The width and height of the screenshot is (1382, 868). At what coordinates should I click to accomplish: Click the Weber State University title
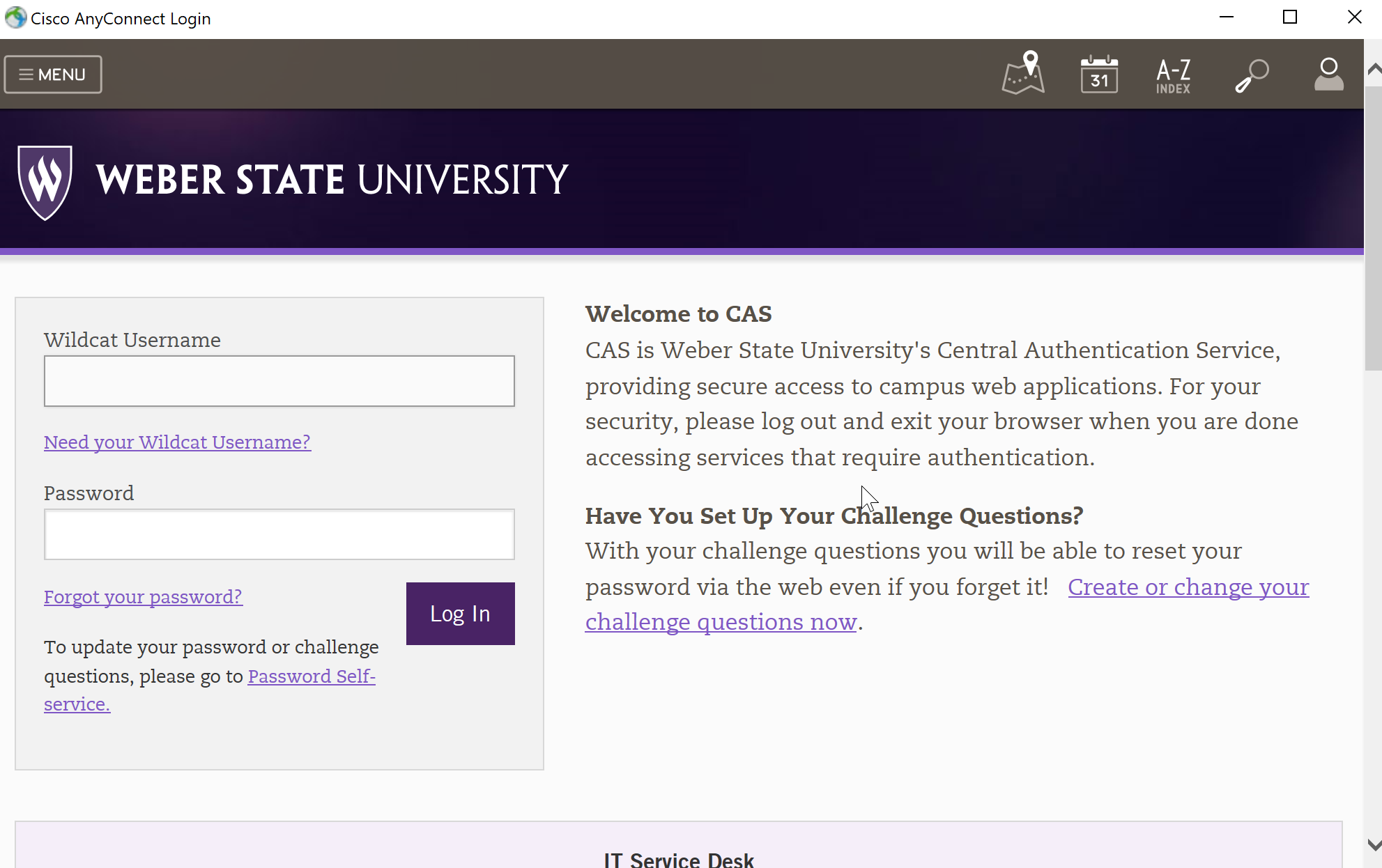332,180
